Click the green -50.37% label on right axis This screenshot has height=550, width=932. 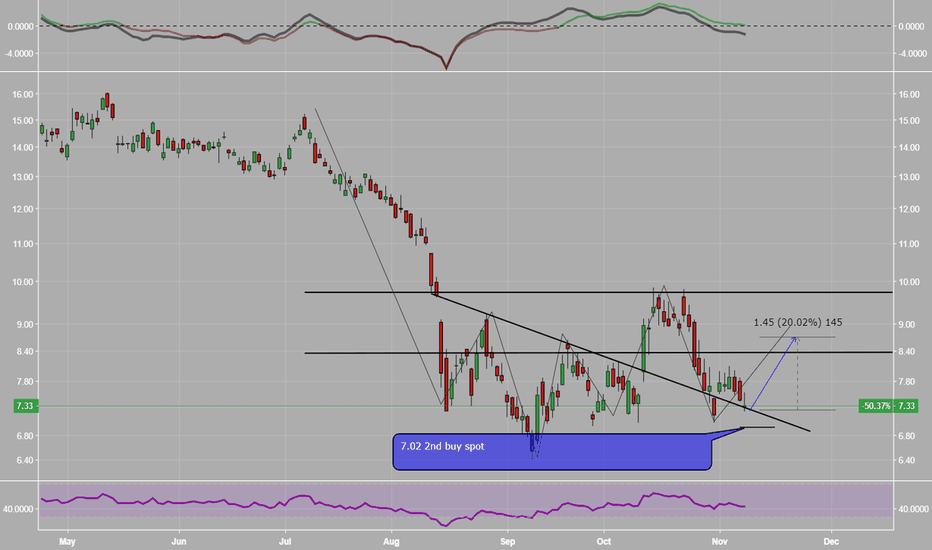[877, 406]
